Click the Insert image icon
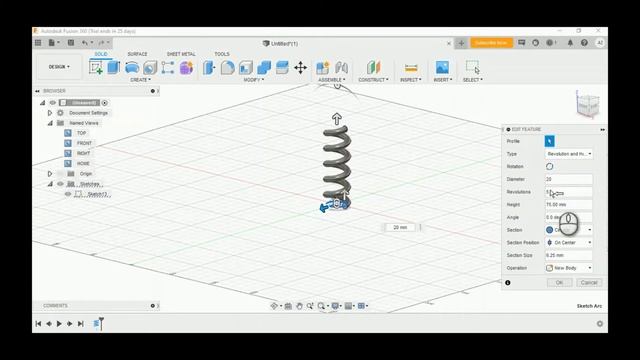The width and height of the screenshot is (640, 360). (442, 67)
